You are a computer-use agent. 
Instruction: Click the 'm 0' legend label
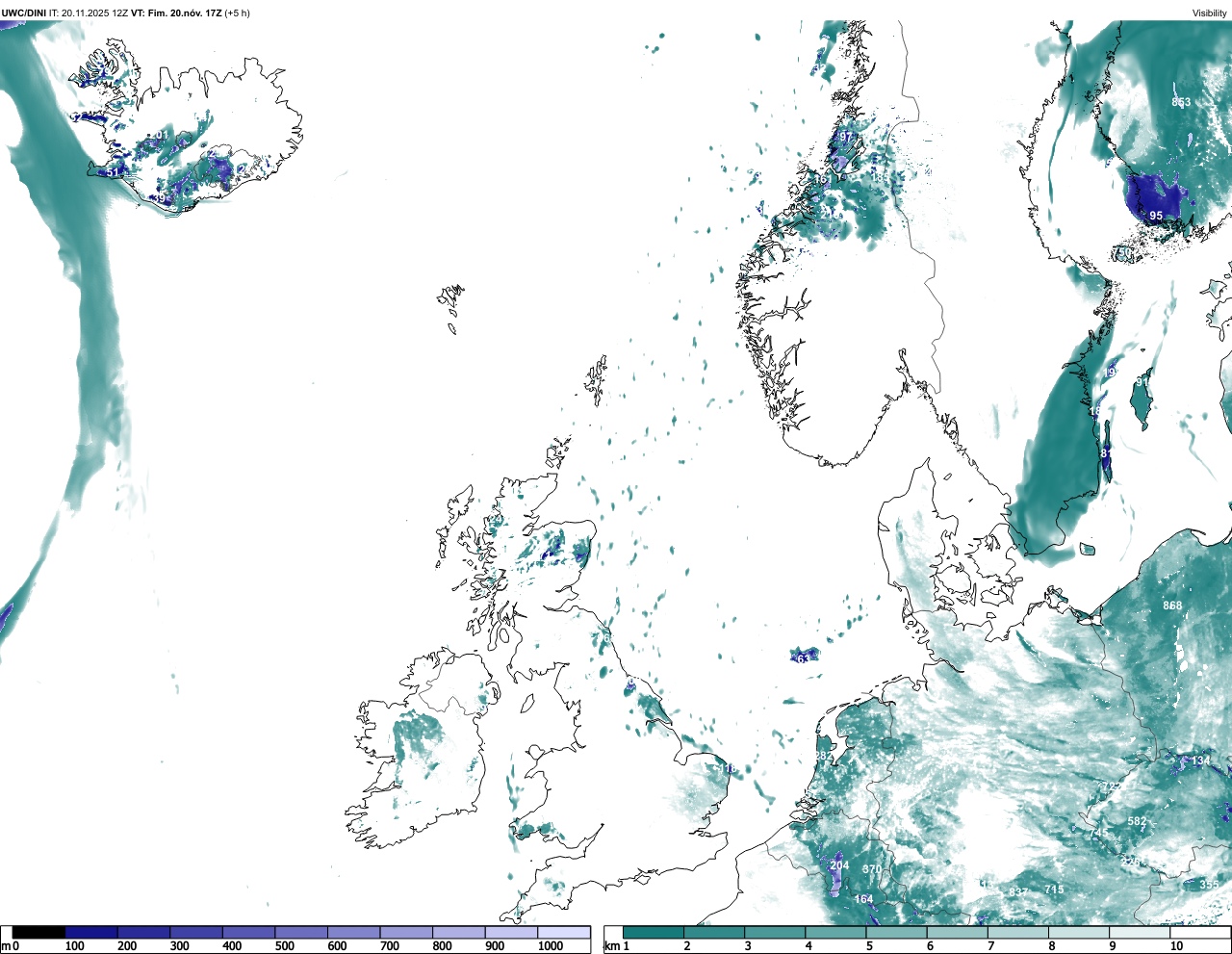[10, 946]
